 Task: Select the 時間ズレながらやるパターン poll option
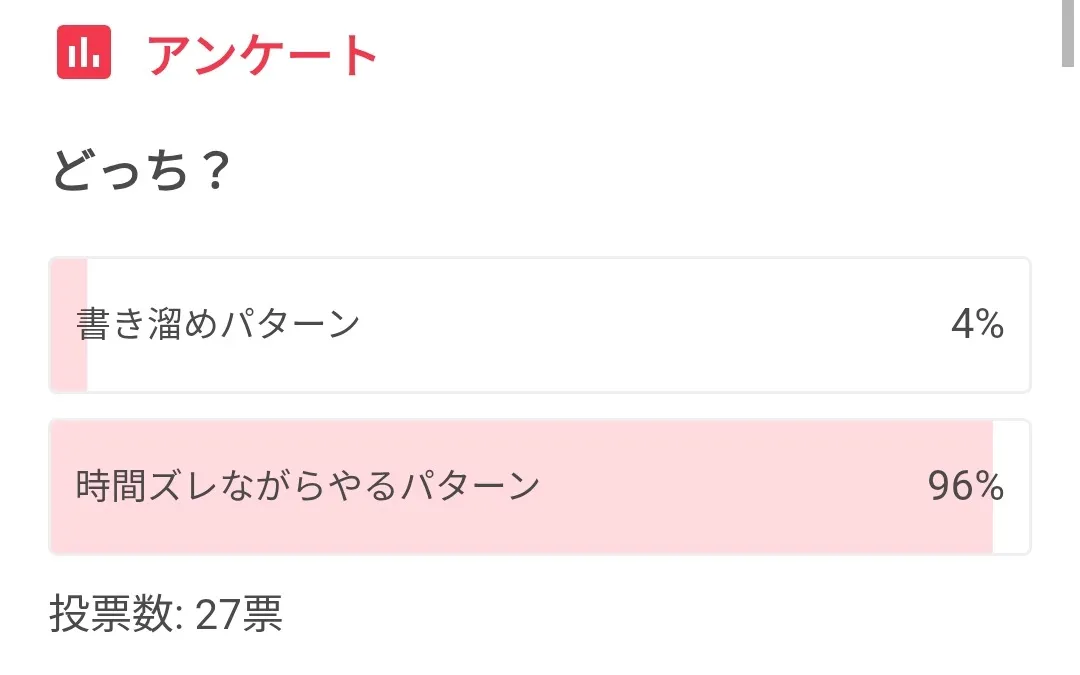(x=308, y=487)
